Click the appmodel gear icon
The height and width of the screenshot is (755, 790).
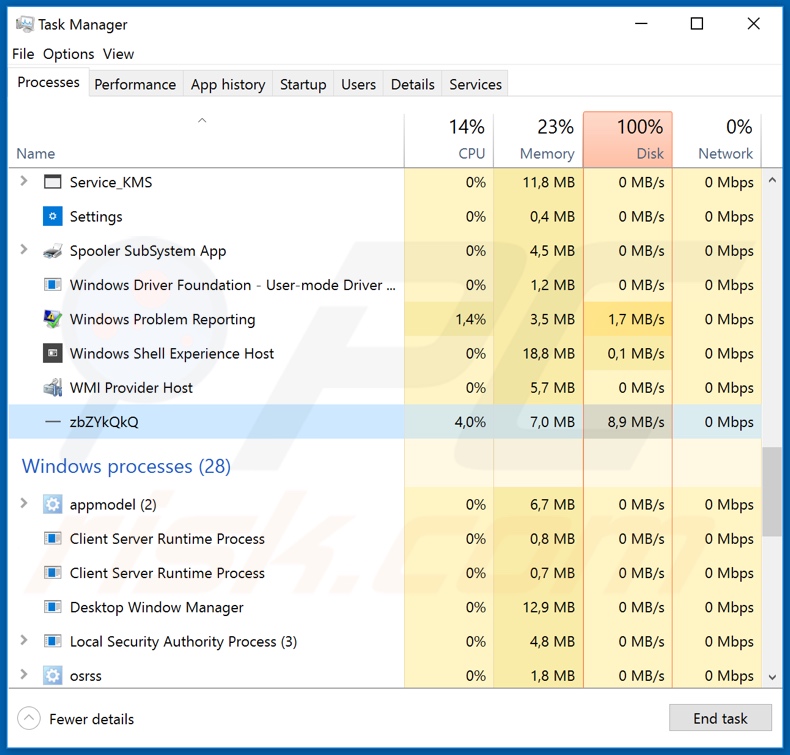(52, 504)
